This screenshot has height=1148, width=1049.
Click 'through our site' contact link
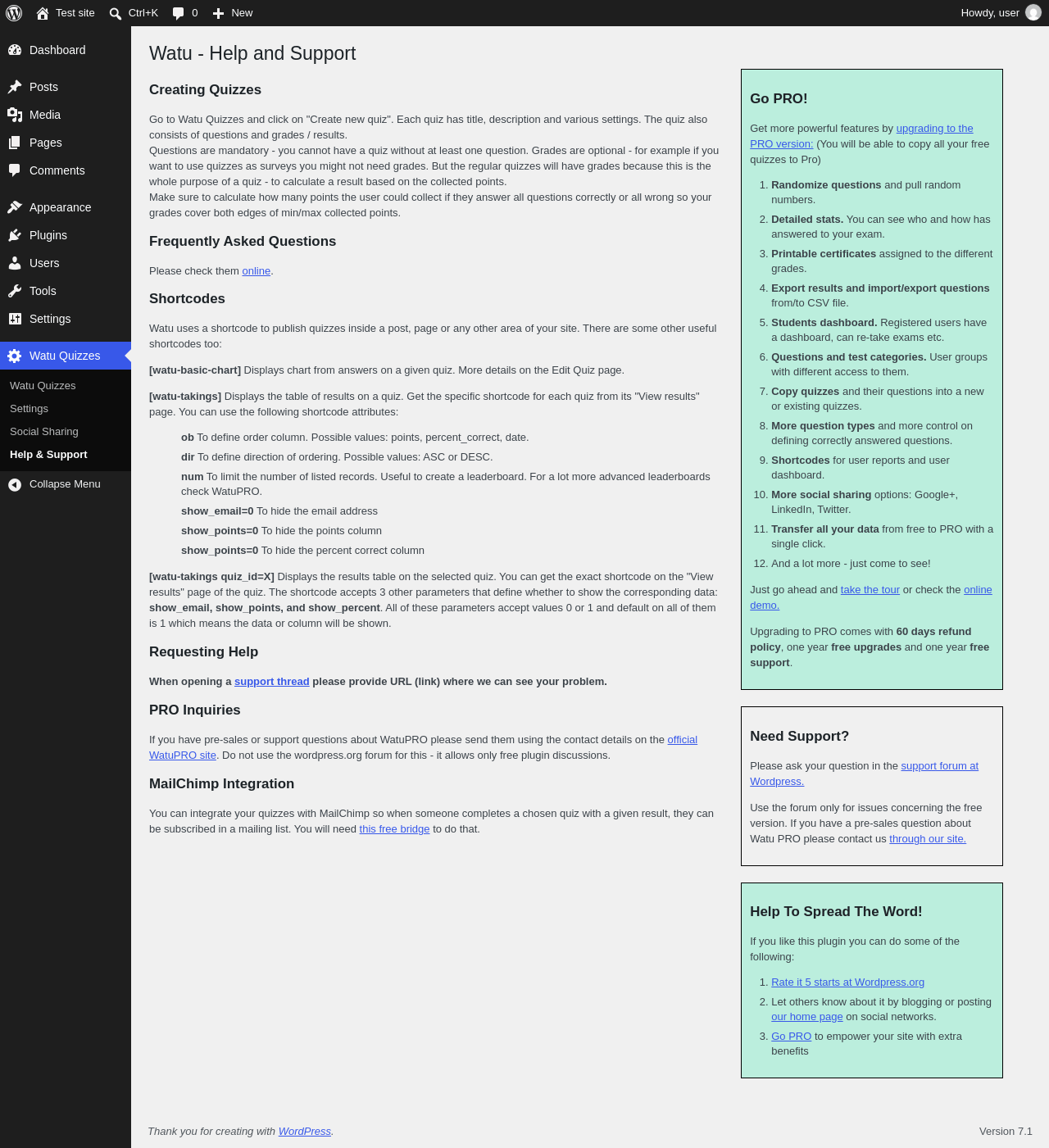[928, 839]
